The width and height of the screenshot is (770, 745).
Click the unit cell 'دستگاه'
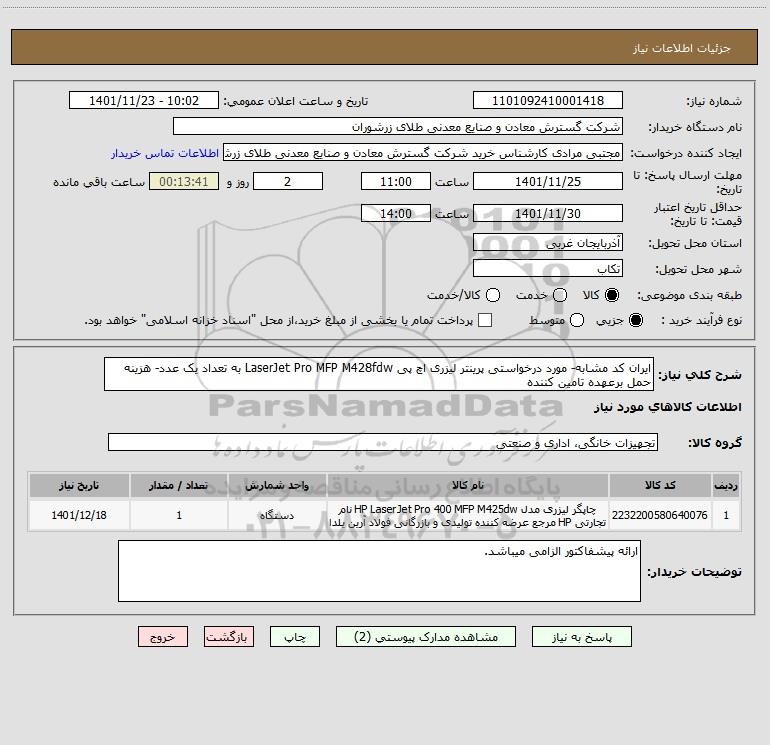click(x=277, y=515)
